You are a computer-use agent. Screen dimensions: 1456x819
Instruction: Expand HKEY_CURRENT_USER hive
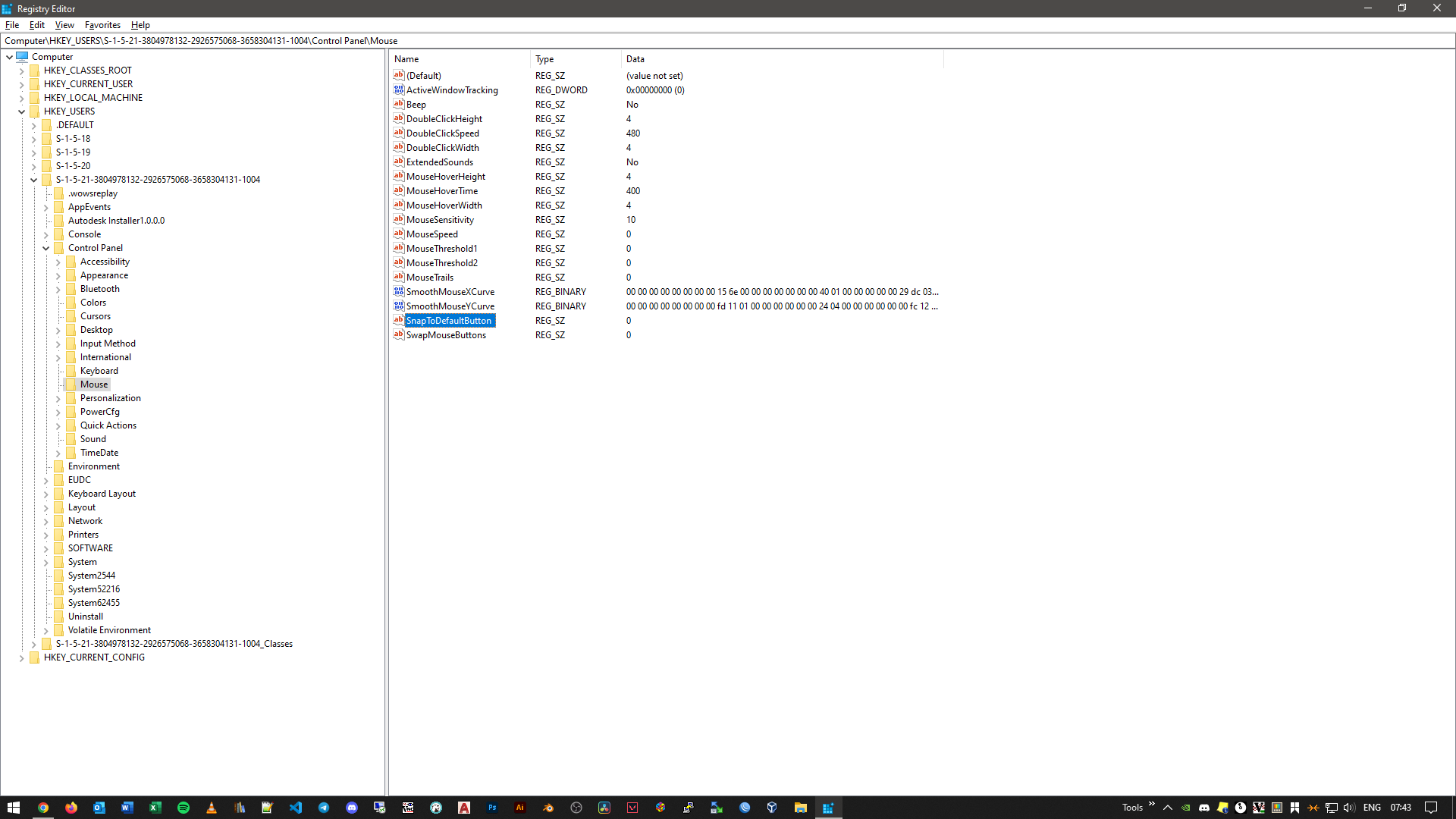pos(21,84)
